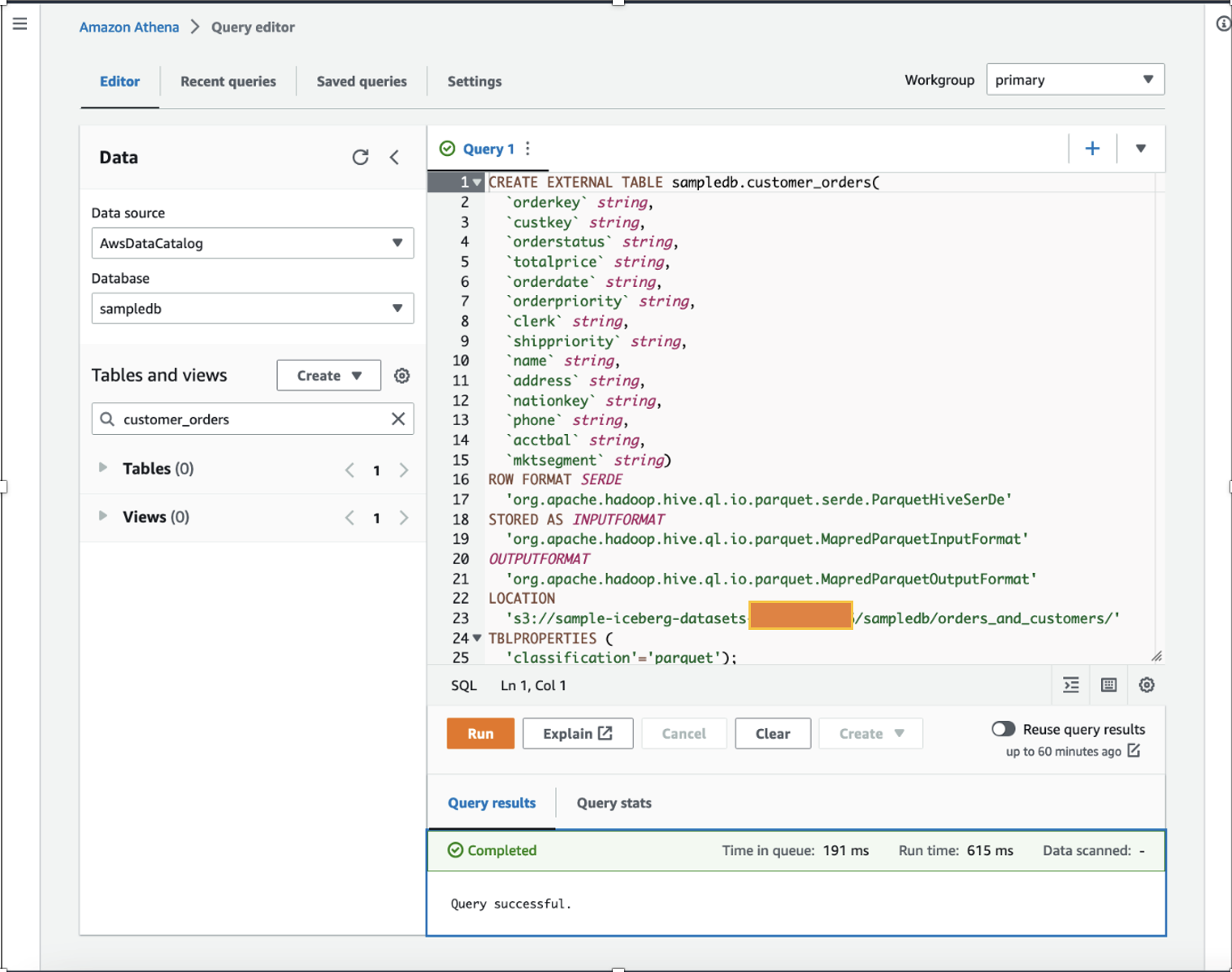Run the query

(480, 733)
